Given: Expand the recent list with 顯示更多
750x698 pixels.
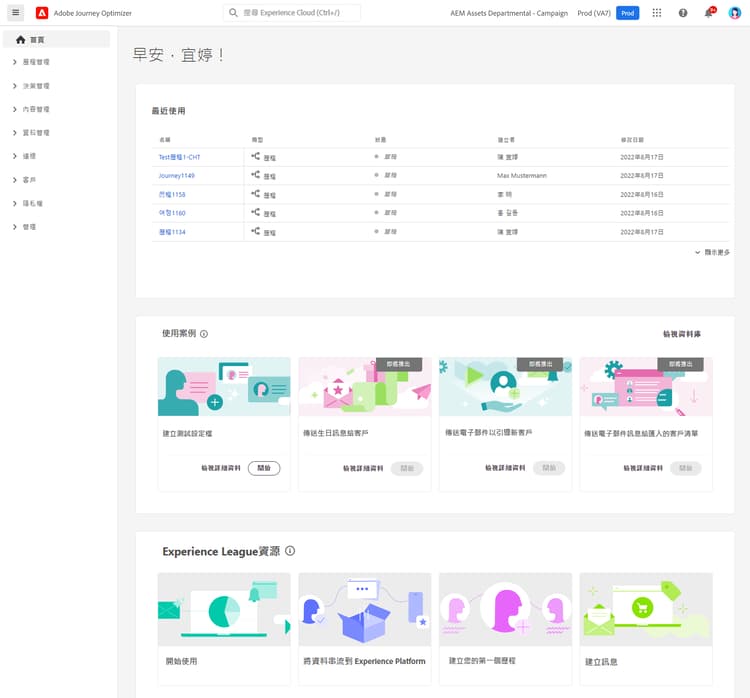Looking at the screenshot, I should pyautogui.click(x=712, y=252).
